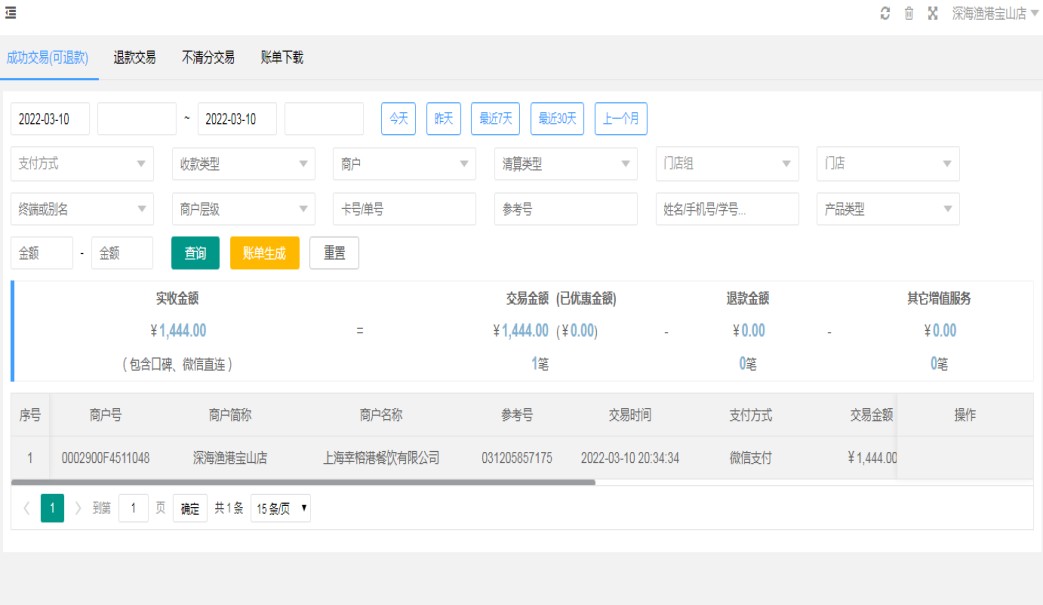Screen dimensions: 1043x605
Task: Toggle the sidebar menu collapse icon
Action: (11, 12)
